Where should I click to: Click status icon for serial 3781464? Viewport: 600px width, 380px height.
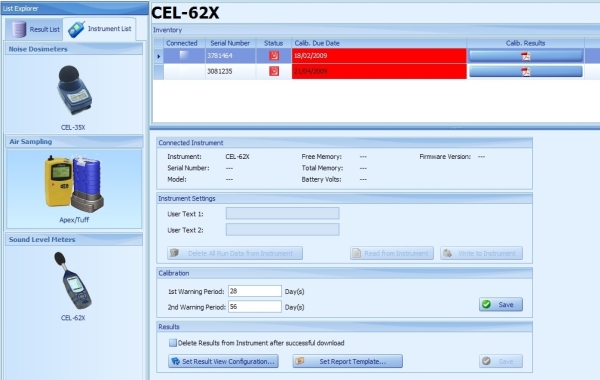tap(274, 55)
